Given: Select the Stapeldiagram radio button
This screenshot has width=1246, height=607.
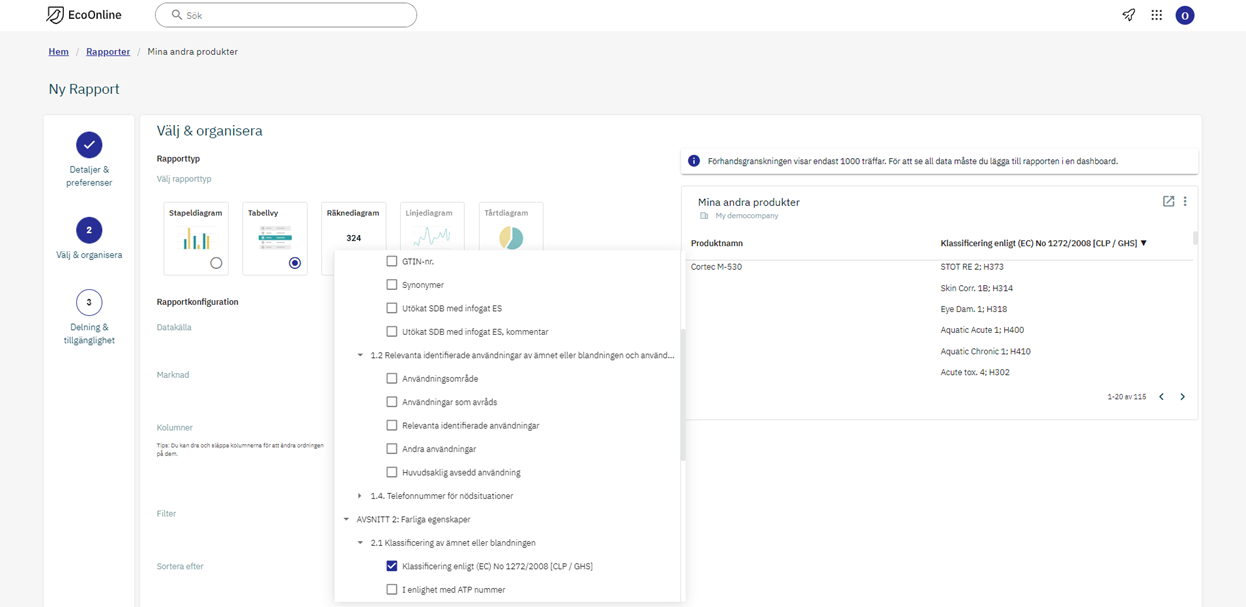Looking at the screenshot, I should coord(216,263).
